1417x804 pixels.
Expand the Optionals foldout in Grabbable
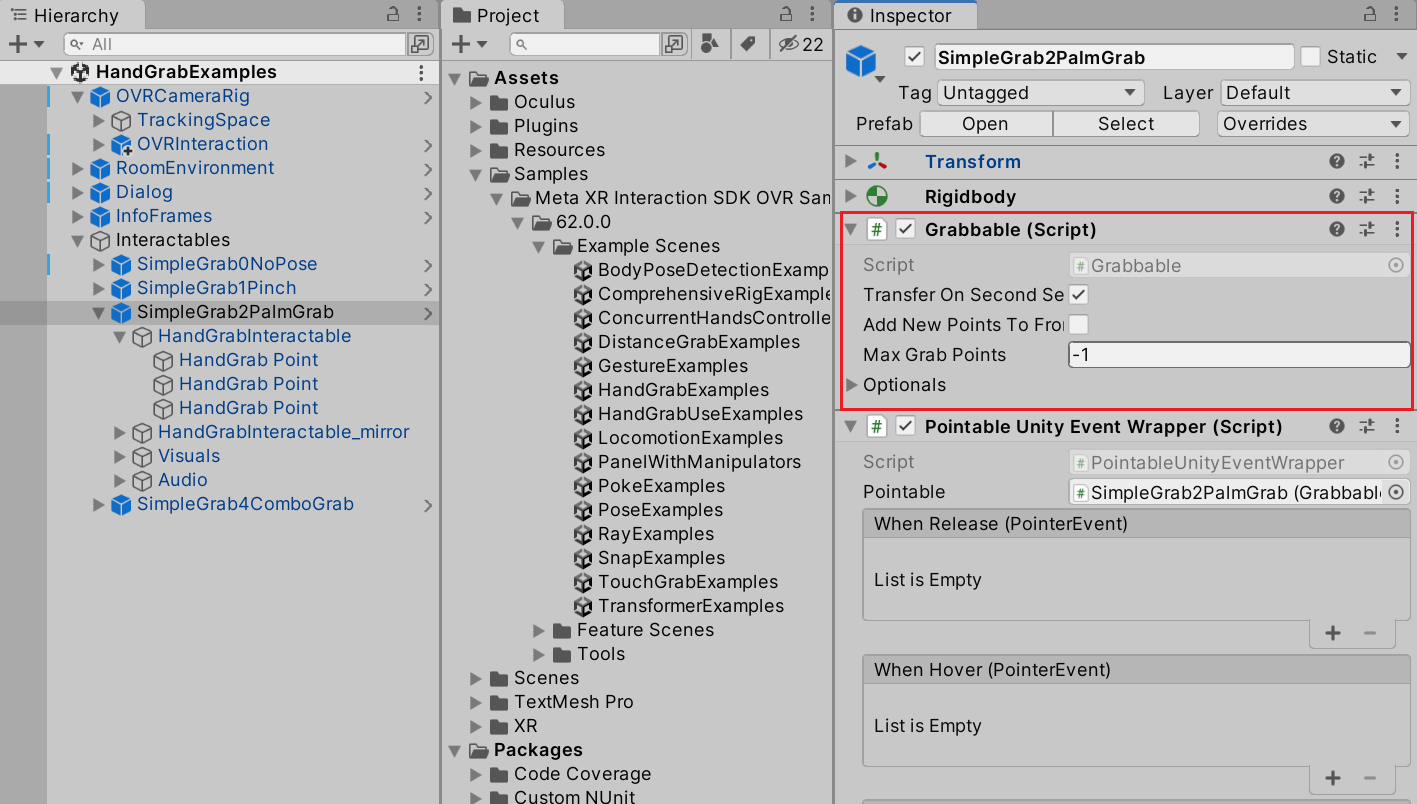(853, 385)
